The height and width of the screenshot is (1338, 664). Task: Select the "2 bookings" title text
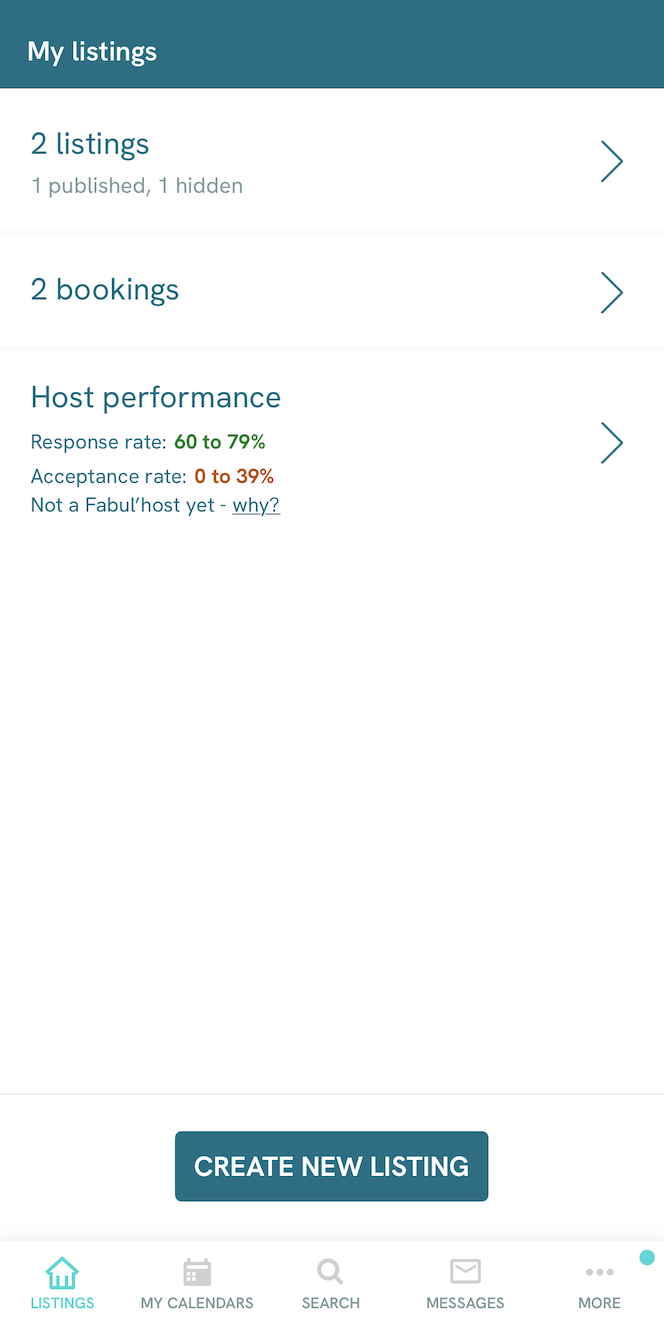105,290
